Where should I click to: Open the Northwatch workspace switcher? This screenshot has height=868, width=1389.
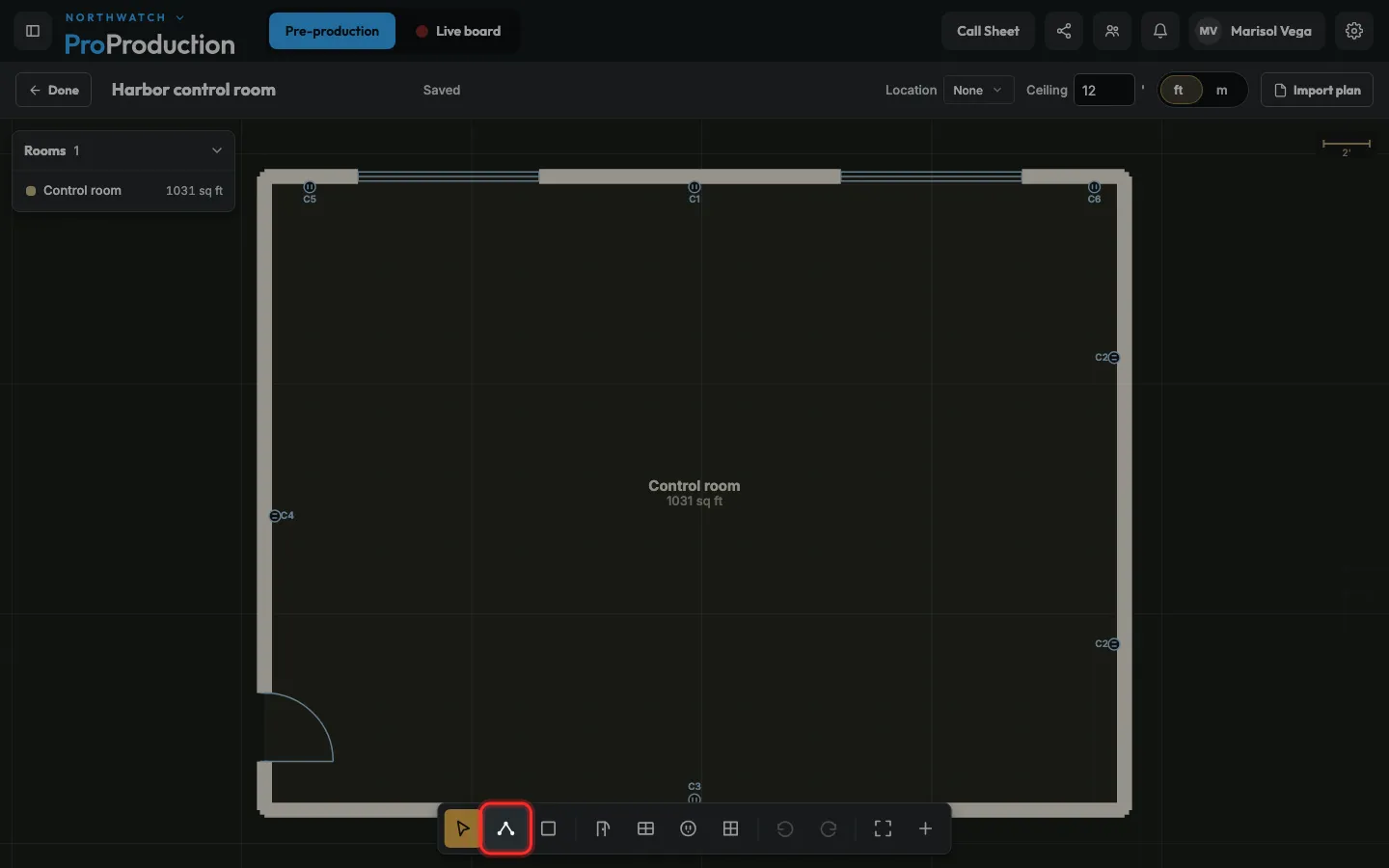tap(124, 17)
